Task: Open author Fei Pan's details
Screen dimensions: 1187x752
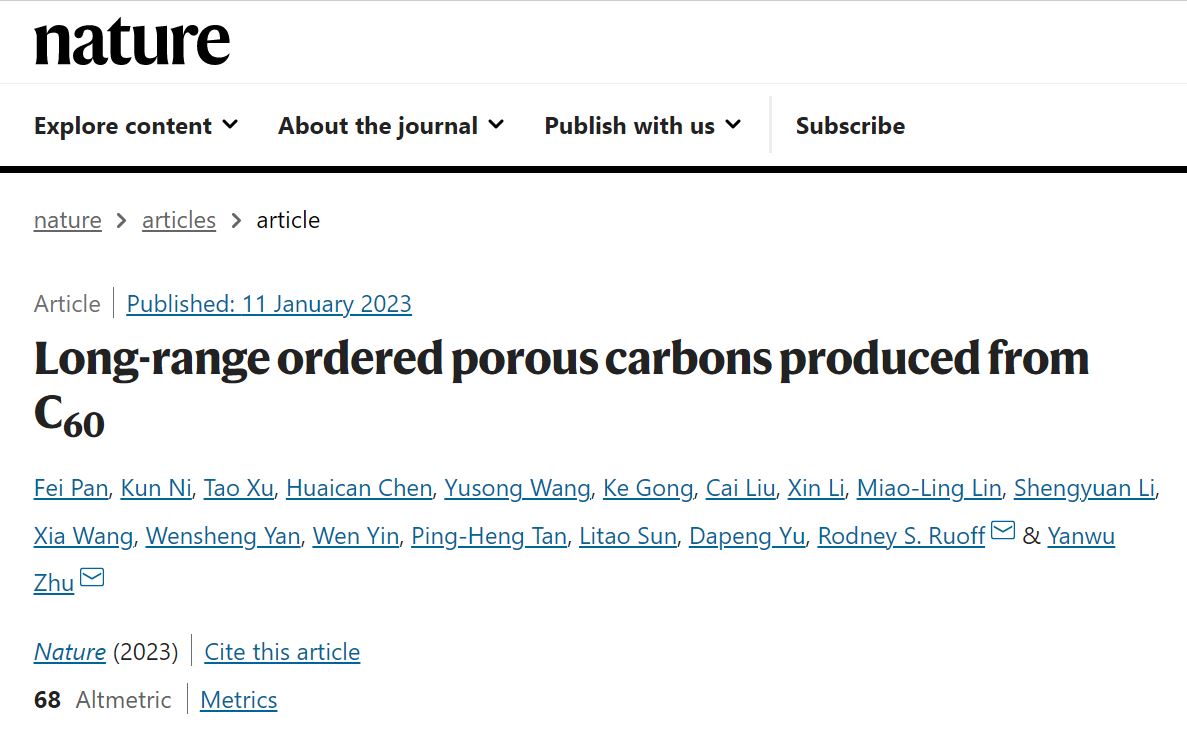Action: coord(70,488)
